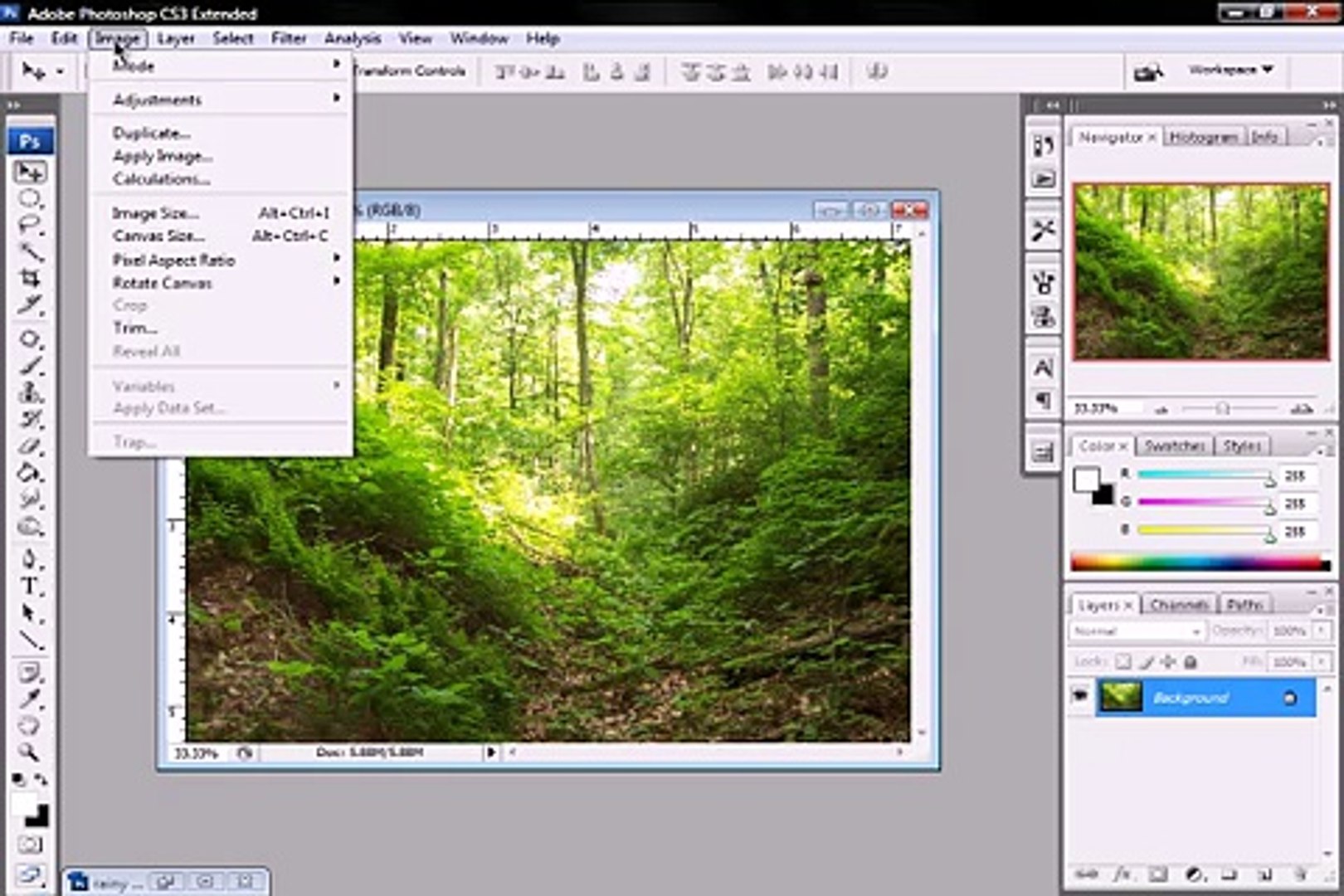Click the Navigator zoom slider
The width and height of the screenshot is (1344, 896).
(x=1222, y=408)
